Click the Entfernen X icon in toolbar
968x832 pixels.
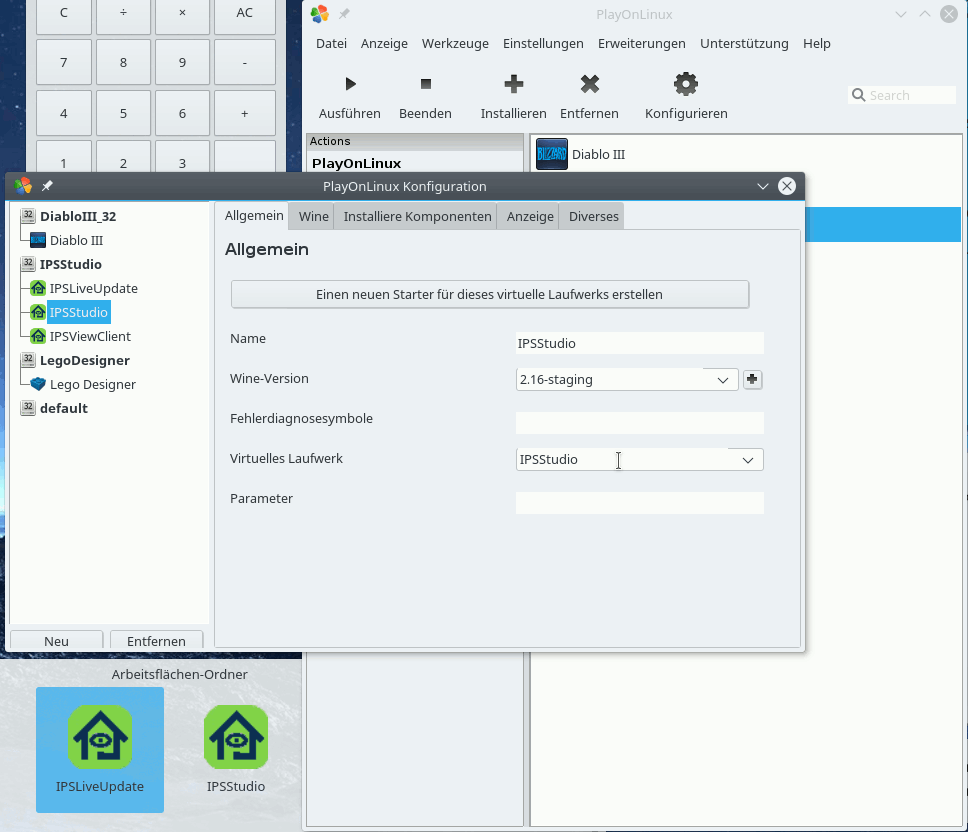[590, 84]
